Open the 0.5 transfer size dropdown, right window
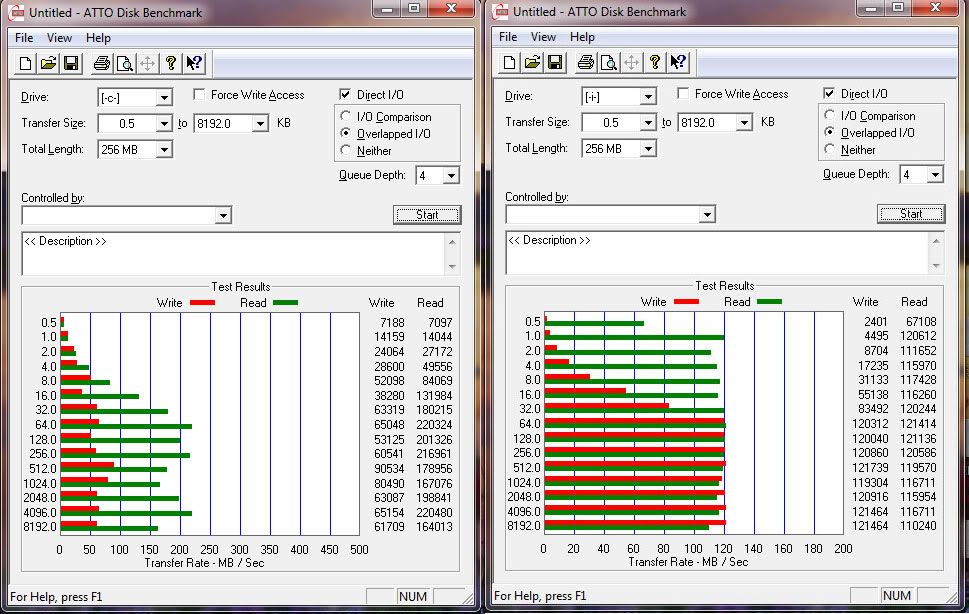The width and height of the screenshot is (969, 614). 648,122
